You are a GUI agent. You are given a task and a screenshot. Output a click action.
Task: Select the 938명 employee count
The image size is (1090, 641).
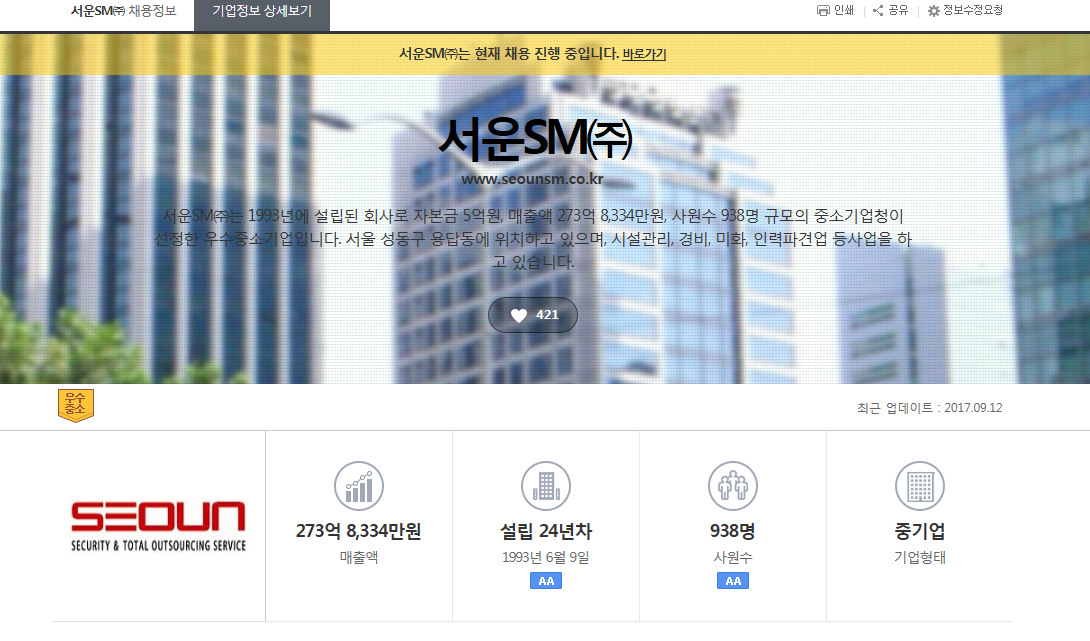[x=733, y=531]
